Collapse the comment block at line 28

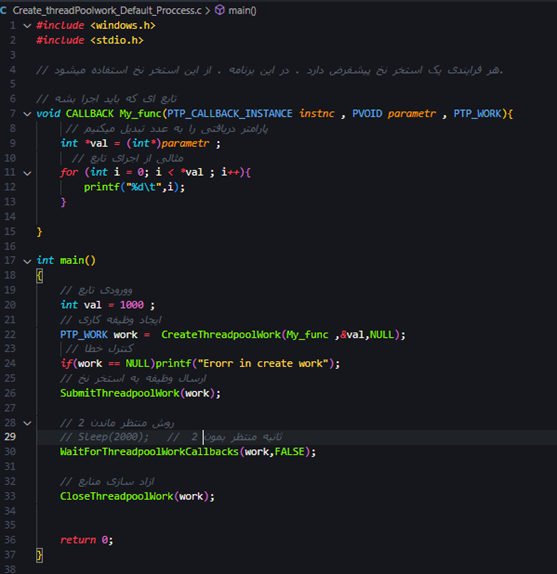pyautogui.click(x=27, y=423)
